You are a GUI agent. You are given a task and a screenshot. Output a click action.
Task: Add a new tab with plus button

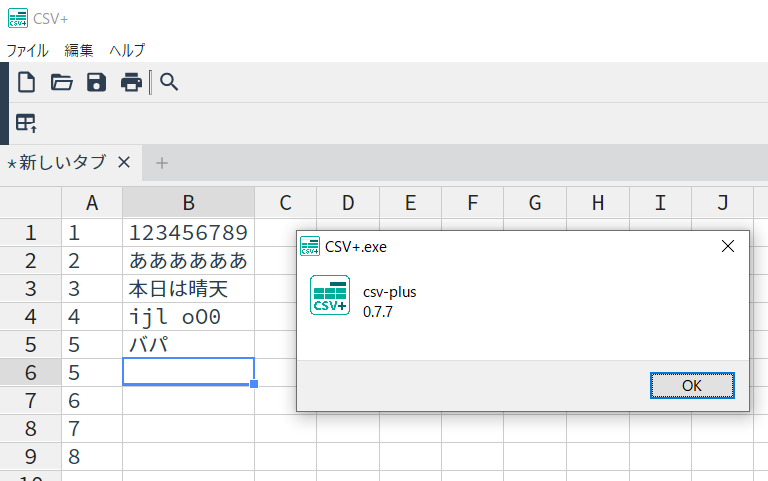(162, 163)
